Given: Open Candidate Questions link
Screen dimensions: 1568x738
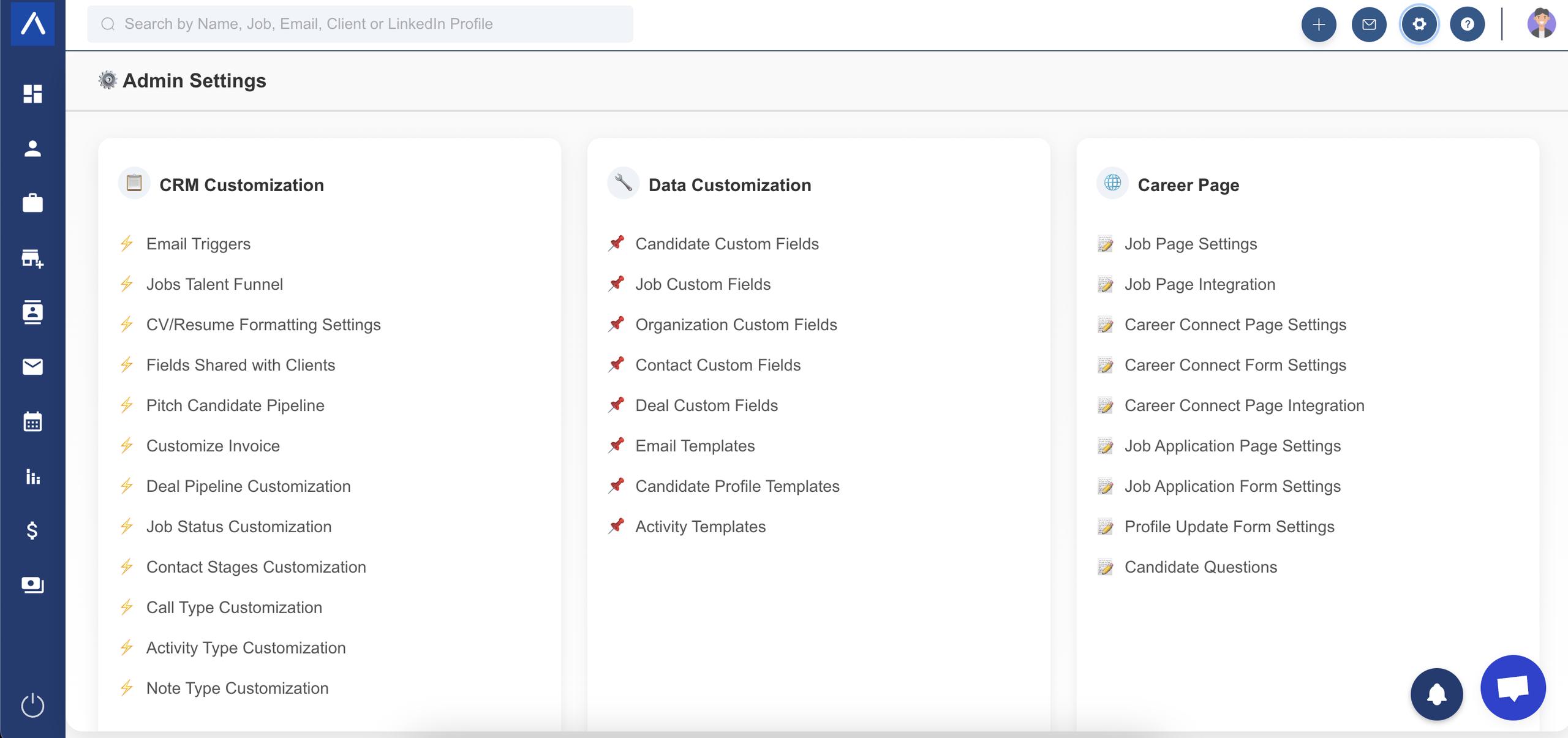Looking at the screenshot, I should pos(1200,567).
